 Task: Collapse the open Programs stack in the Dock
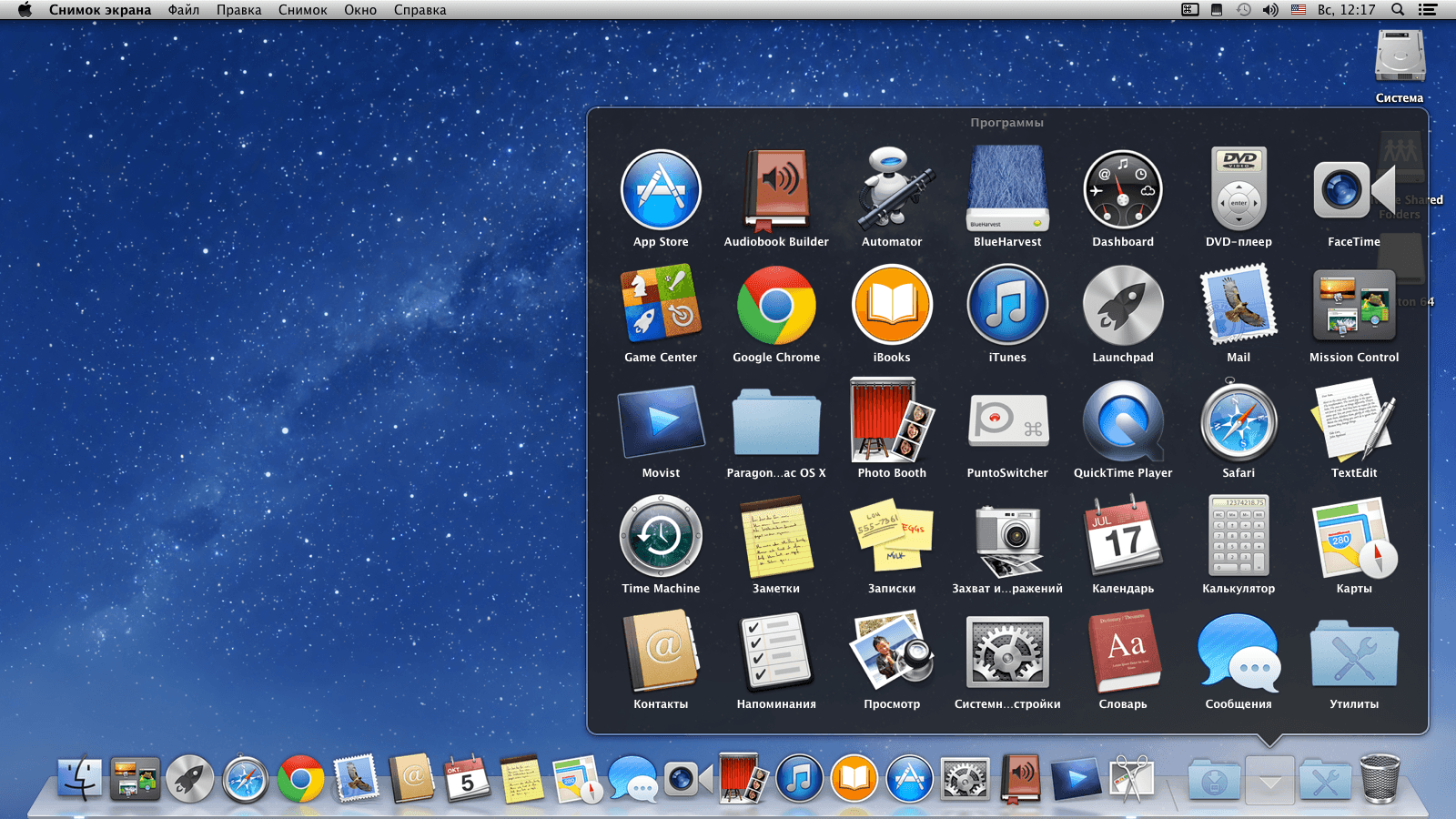click(x=1270, y=780)
